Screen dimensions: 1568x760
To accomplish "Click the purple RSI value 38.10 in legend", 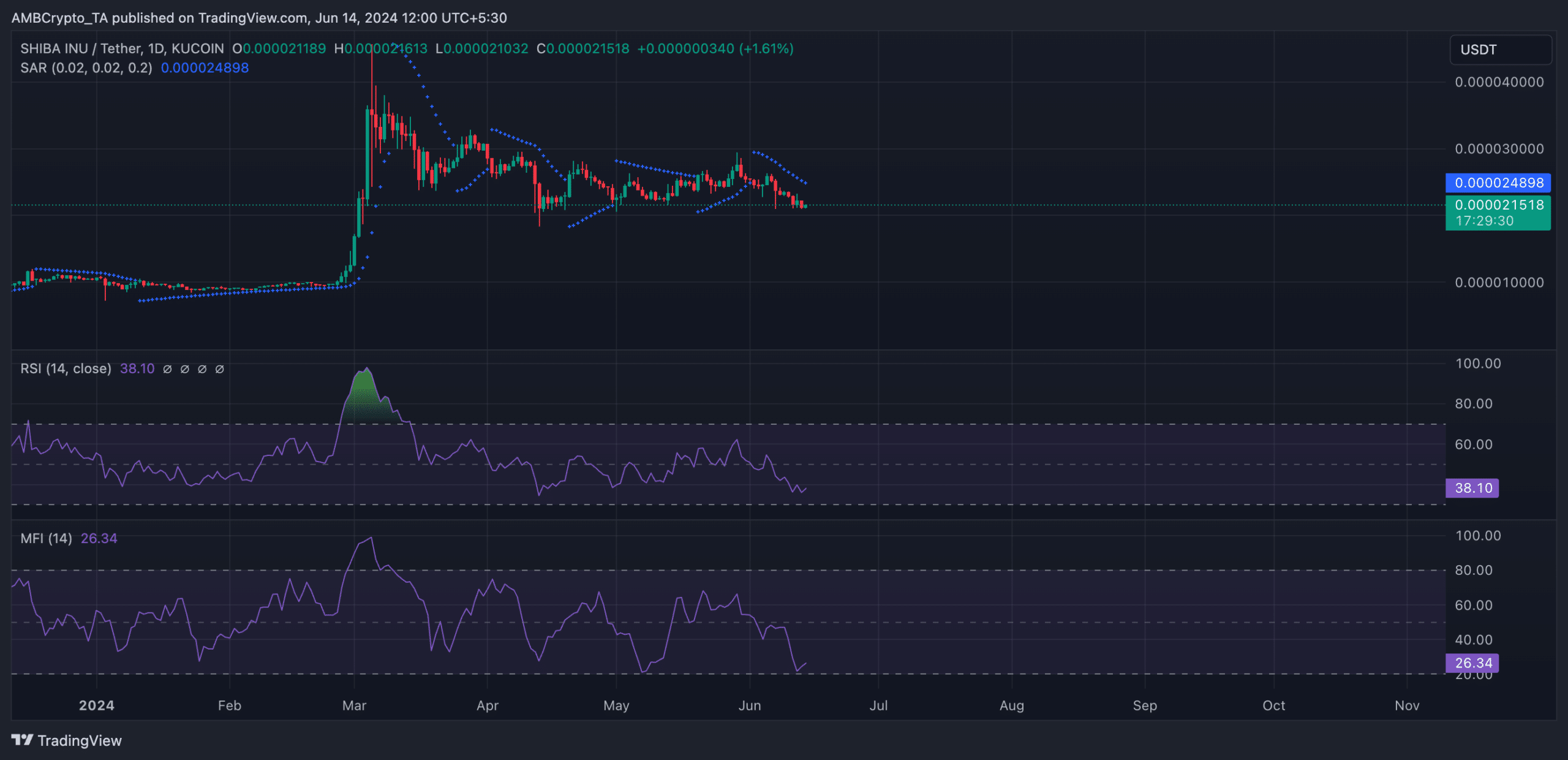I will (137, 368).
